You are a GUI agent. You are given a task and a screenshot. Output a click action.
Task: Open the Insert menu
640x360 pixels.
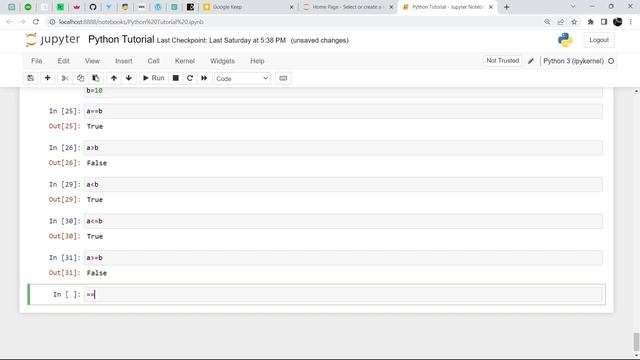(124, 61)
